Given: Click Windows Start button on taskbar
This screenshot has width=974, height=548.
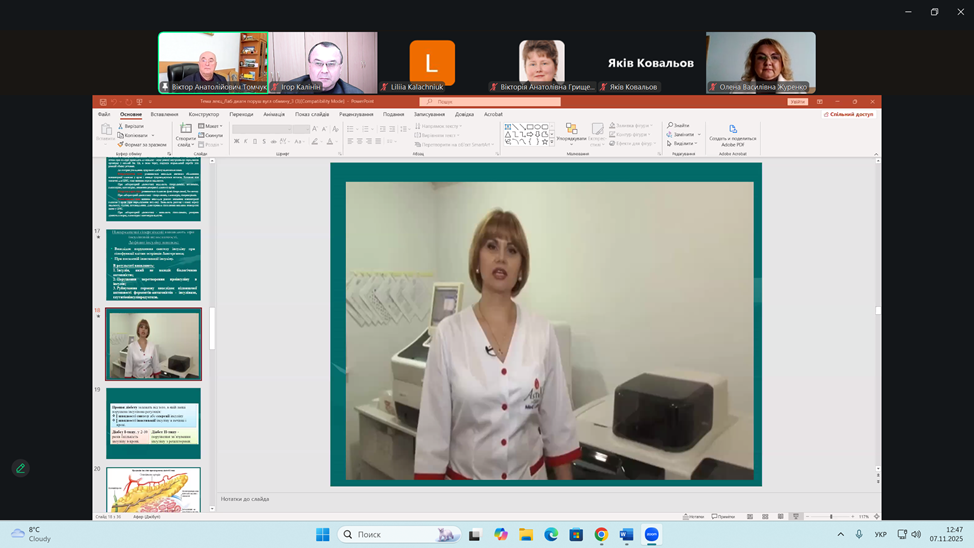Looking at the screenshot, I should point(322,534).
